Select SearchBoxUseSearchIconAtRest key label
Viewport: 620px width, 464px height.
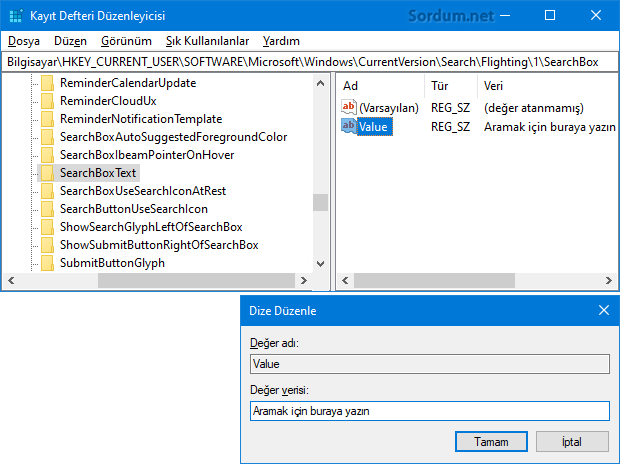point(143,191)
